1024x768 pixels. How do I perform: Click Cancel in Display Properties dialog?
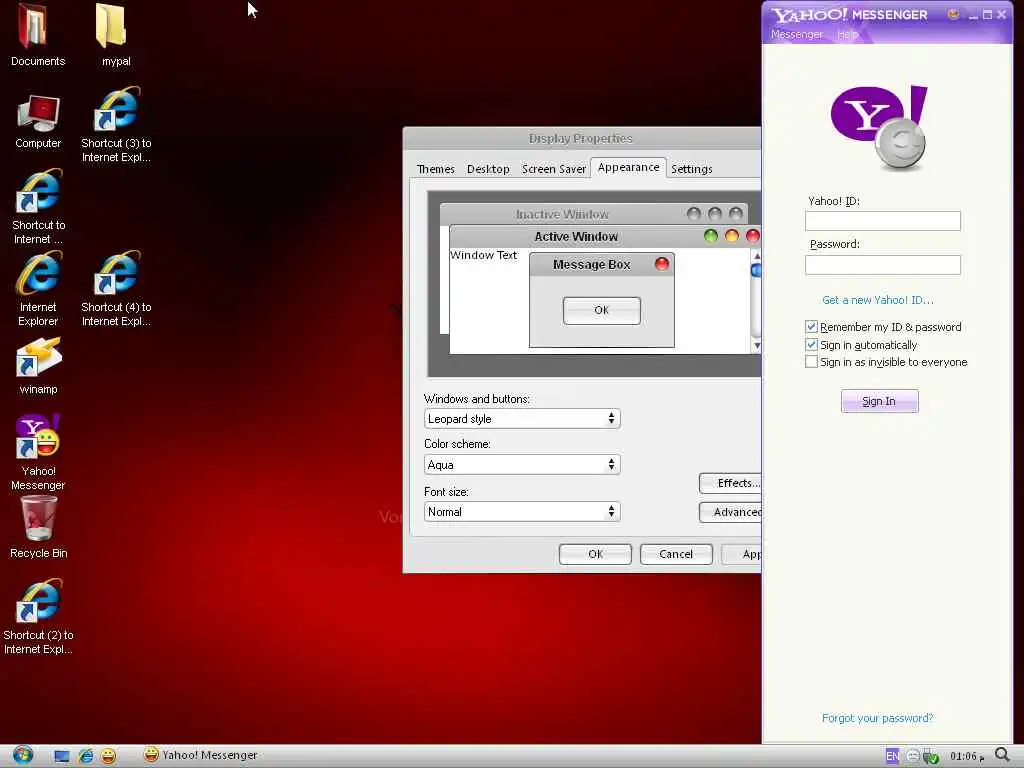click(x=676, y=554)
